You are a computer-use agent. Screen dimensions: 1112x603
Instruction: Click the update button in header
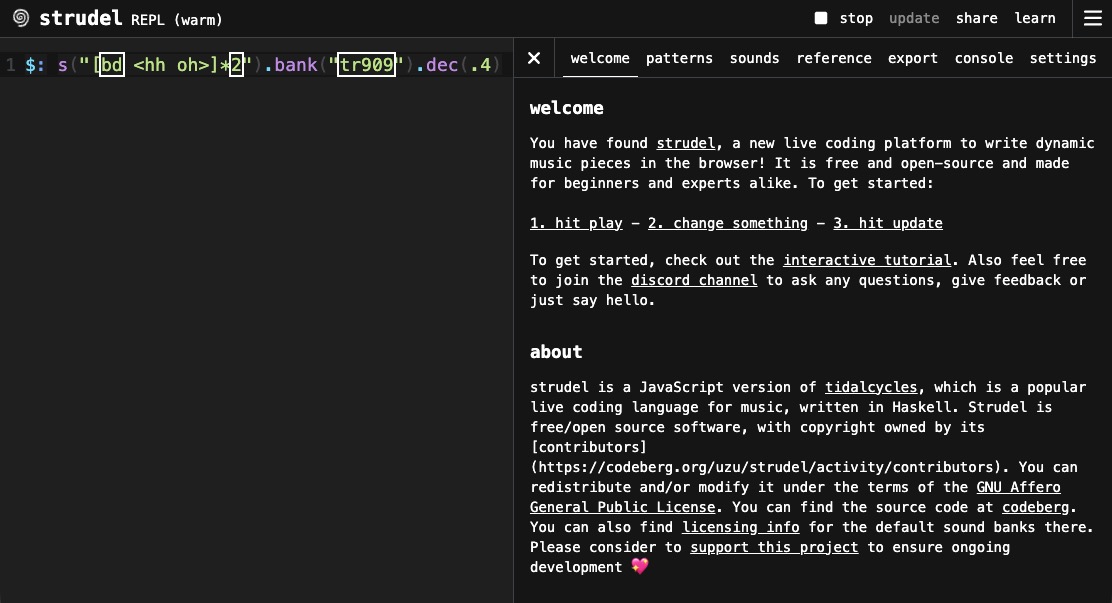click(x=914, y=18)
